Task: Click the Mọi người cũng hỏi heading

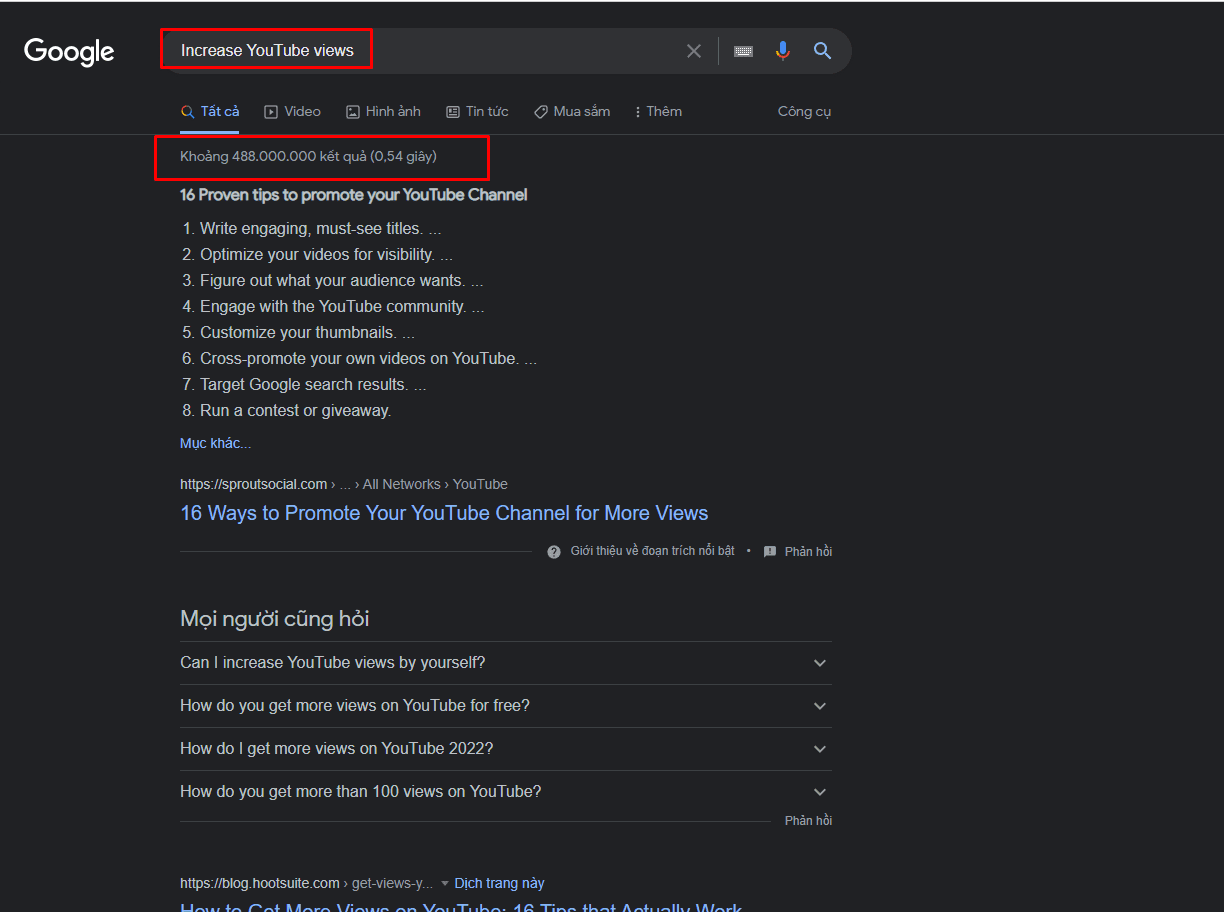Action: pyautogui.click(x=275, y=619)
